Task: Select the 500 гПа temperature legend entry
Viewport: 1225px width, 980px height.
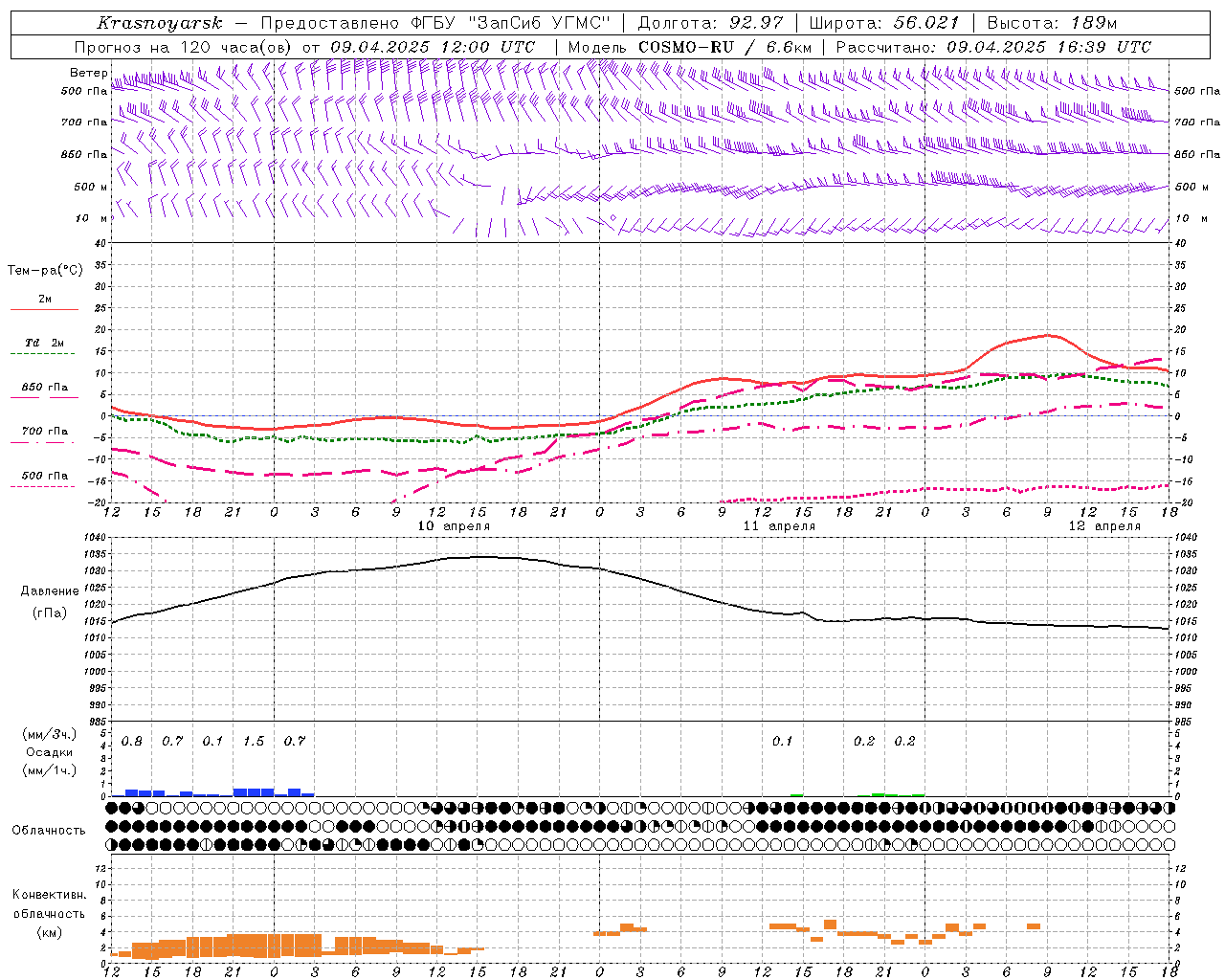Action: coord(45,479)
